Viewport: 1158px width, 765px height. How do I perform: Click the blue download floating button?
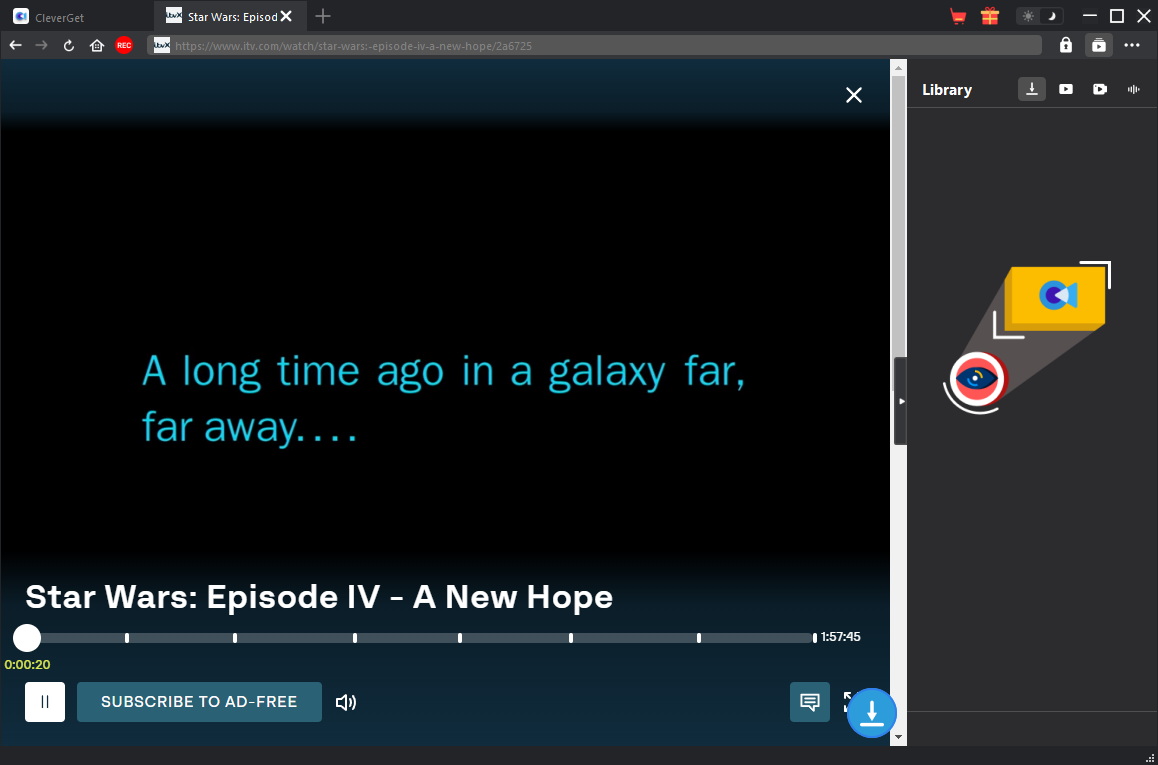point(872,713)
